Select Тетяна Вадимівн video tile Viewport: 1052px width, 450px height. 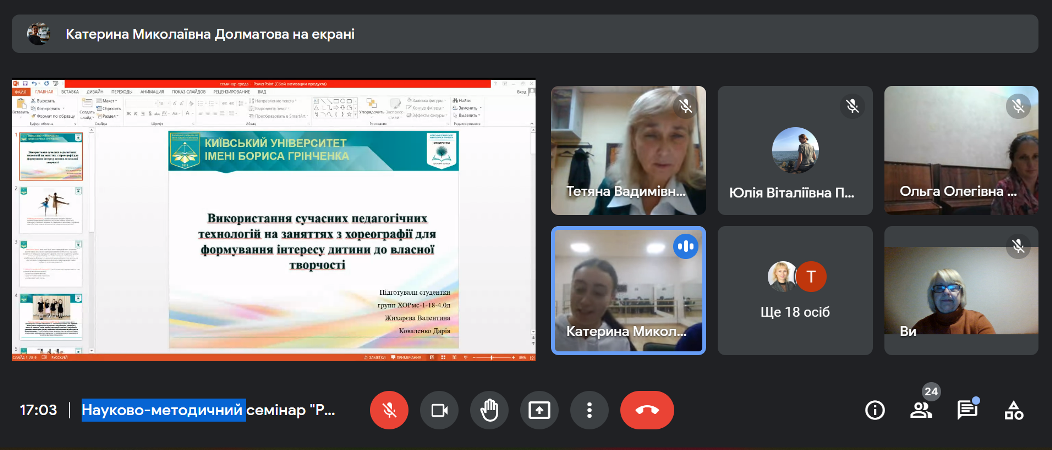pyautogui.click(x=628, y=150)
